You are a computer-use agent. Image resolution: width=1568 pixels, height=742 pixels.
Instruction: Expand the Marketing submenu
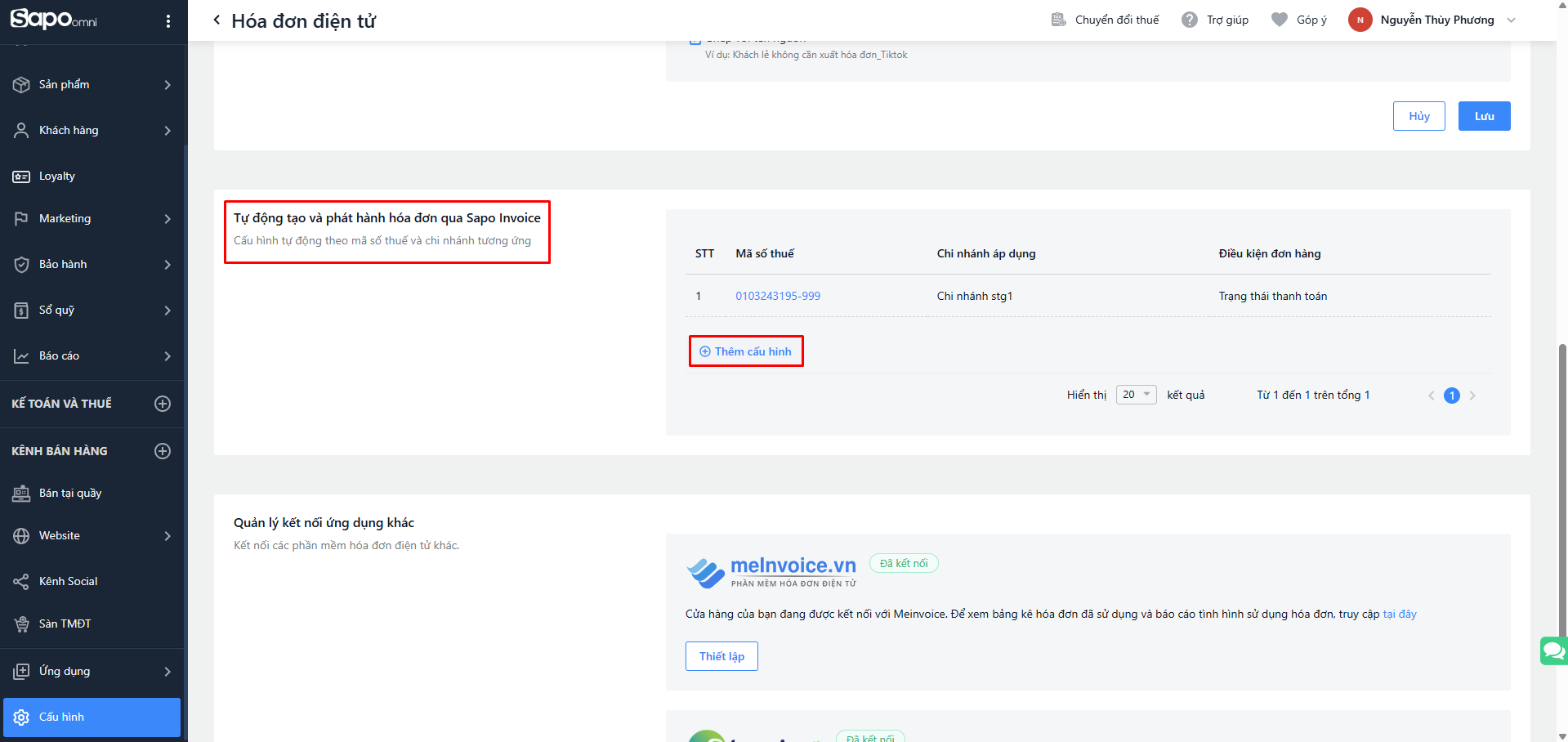coord(168,219)
